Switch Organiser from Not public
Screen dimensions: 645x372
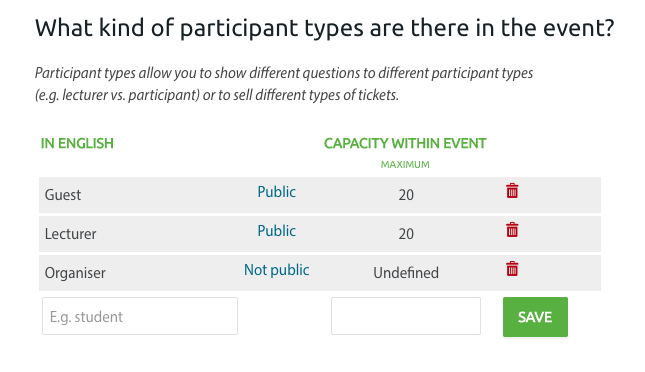276,270
